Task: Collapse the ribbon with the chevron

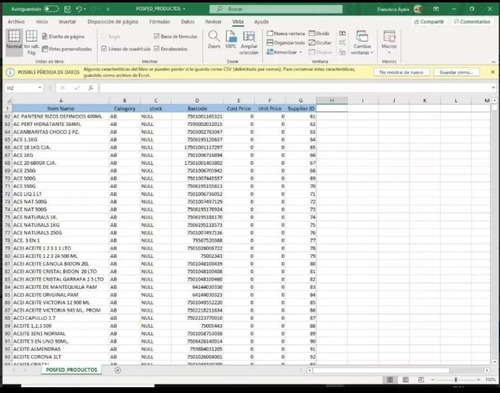Action: click(493, 62)
